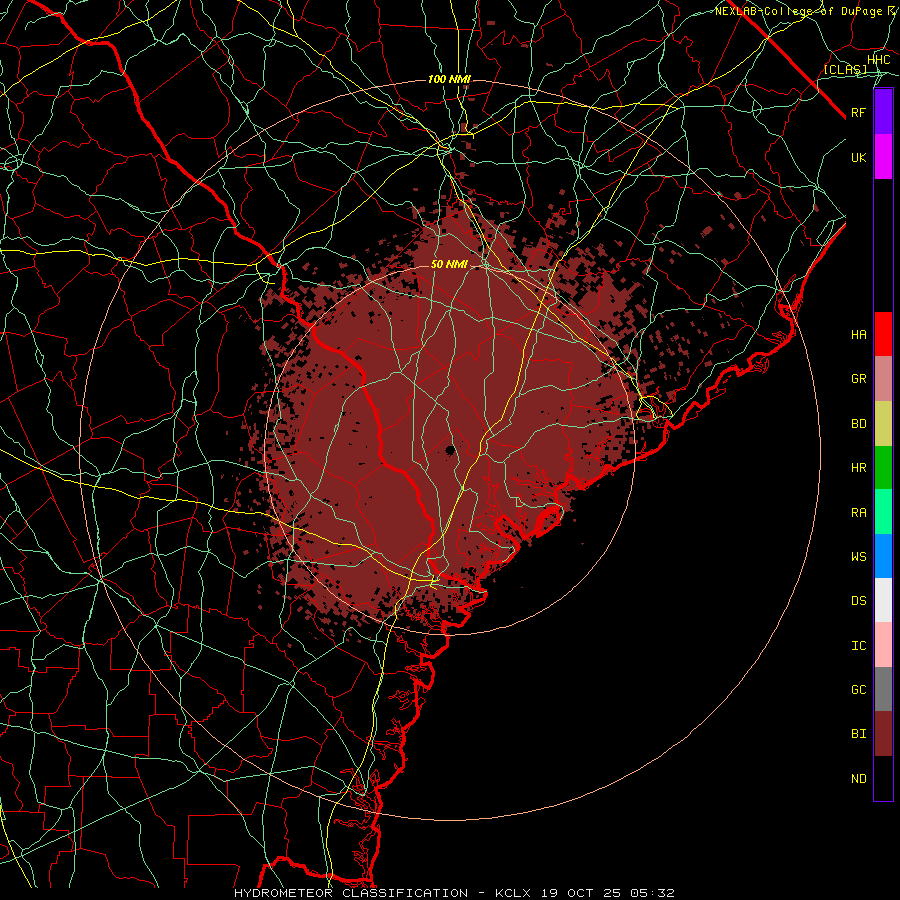Click the 05:32 timestamp

(655, 893)
